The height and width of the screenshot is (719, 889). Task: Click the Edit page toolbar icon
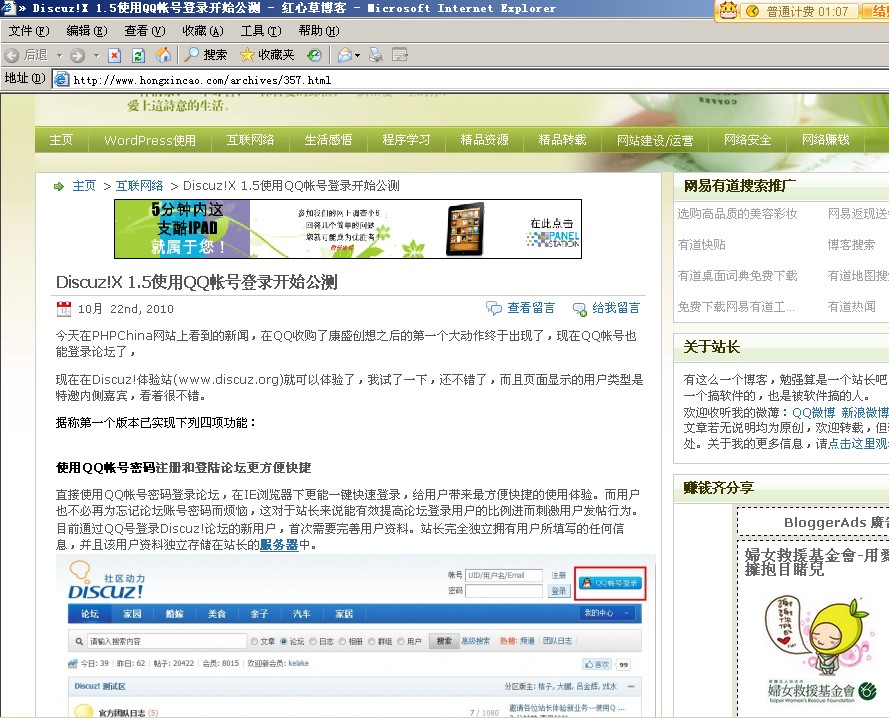400,55
